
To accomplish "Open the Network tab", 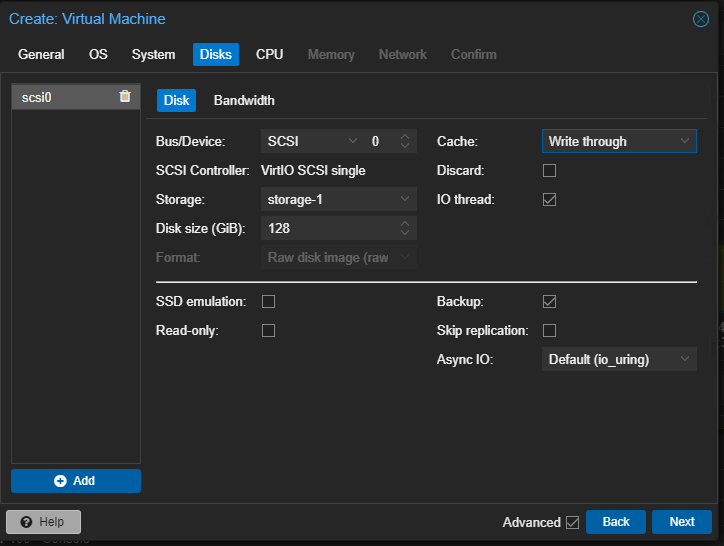I will coord(403,55).
